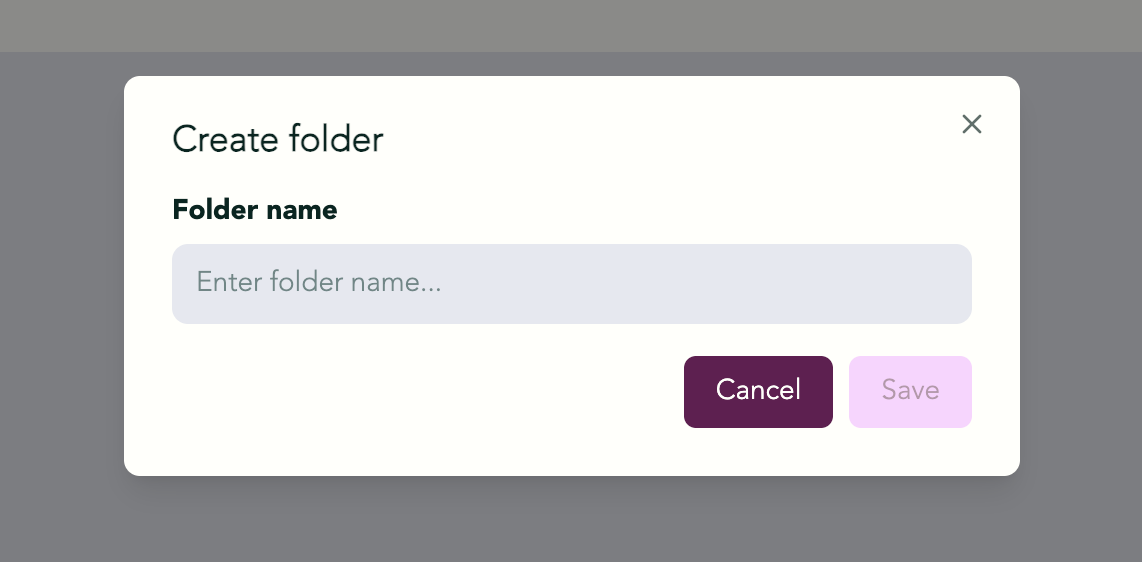Select the placeholder text Enter folder name...
1142x562 pixels.
coord(319,282)
